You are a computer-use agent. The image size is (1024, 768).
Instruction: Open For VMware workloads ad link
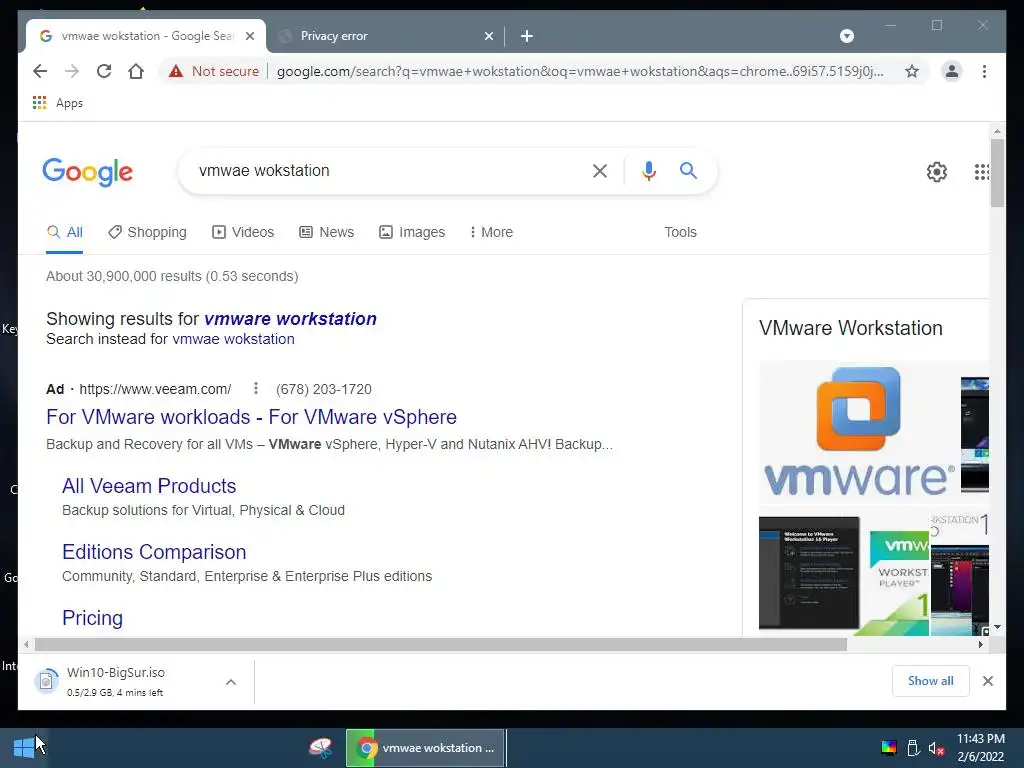coord(251,417)
